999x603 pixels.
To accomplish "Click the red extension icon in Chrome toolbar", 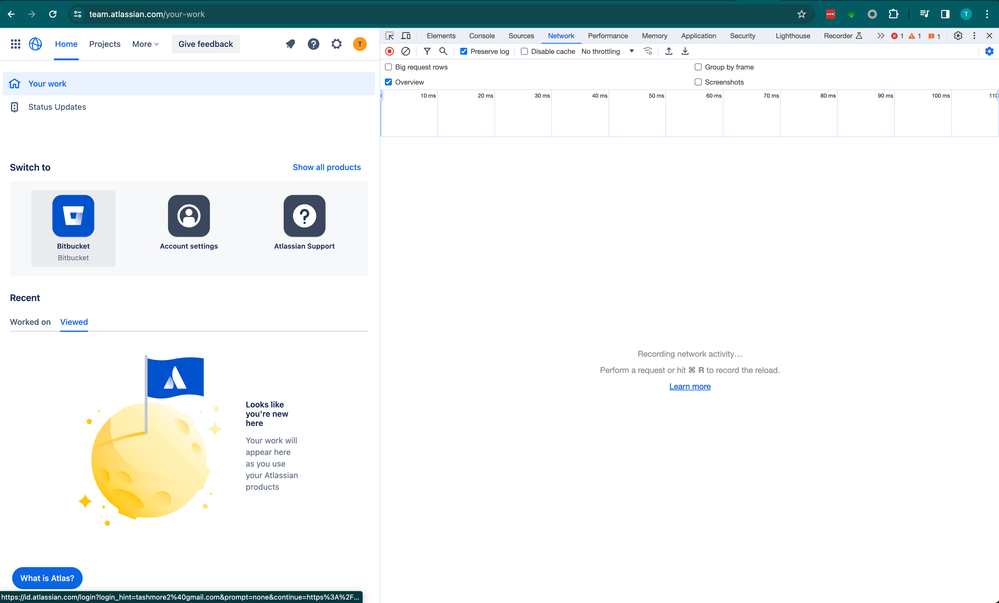I will [830, 14].
